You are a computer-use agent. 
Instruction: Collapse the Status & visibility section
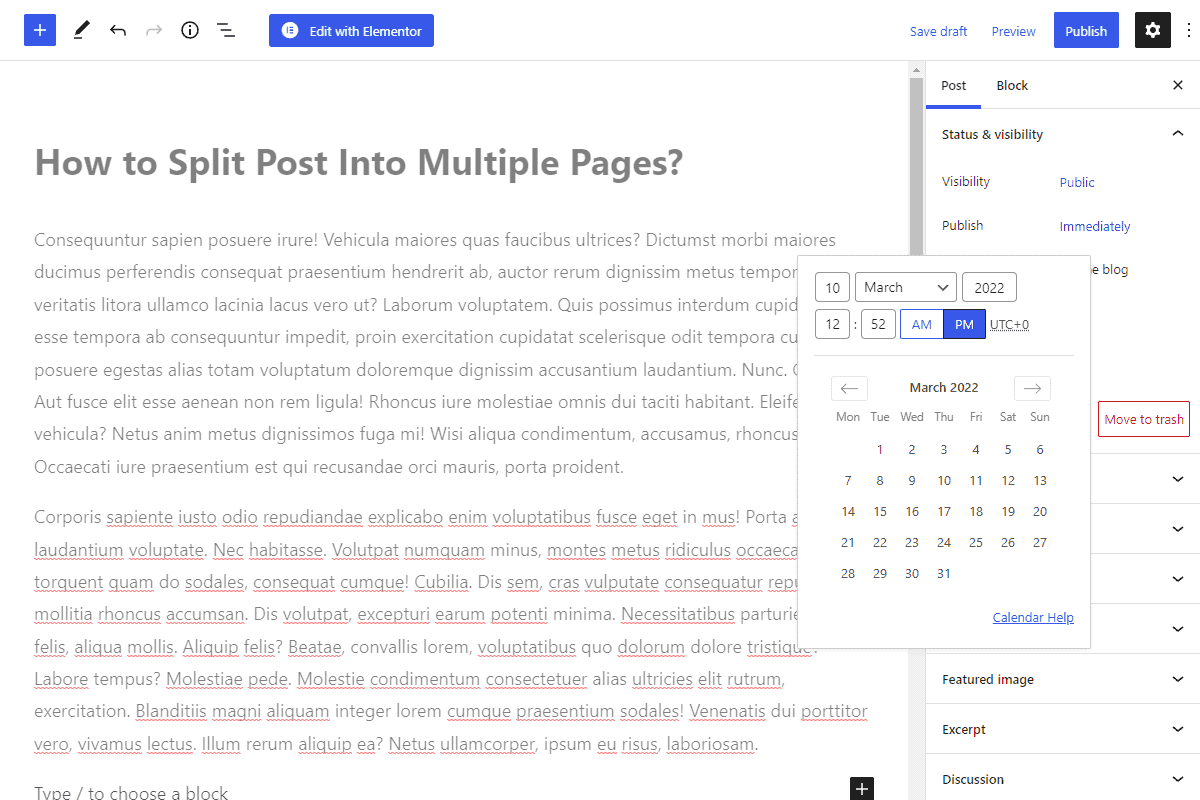point(1063,134)
